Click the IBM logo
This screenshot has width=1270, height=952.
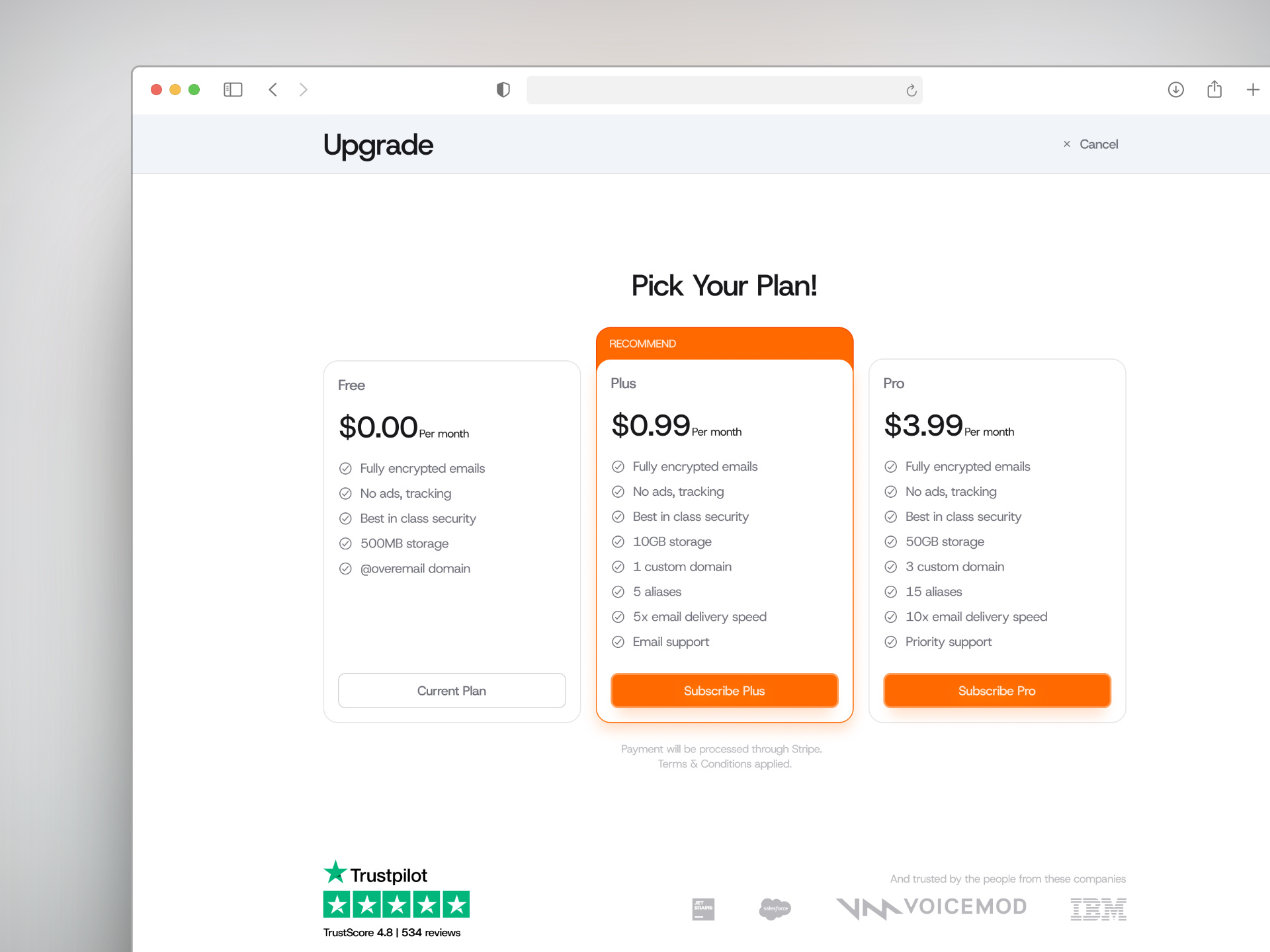pyautogui.click(x=1098, y=909)
